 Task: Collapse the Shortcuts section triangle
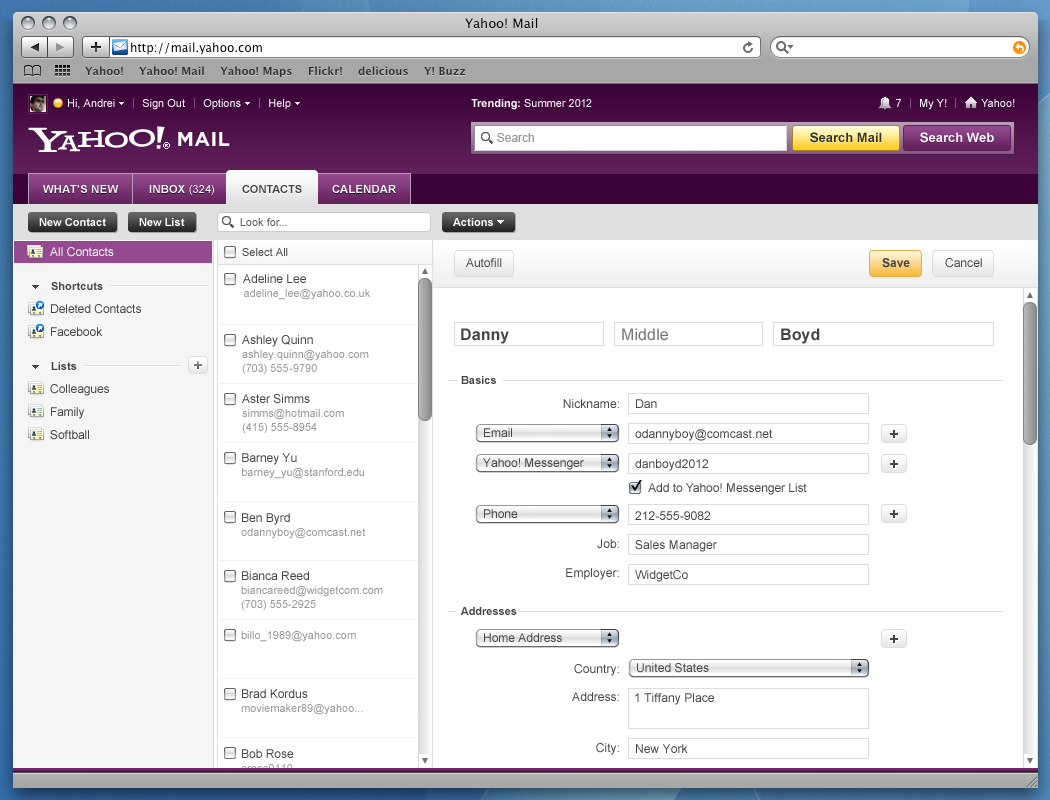pyautogui.click(x=35, y=287)
